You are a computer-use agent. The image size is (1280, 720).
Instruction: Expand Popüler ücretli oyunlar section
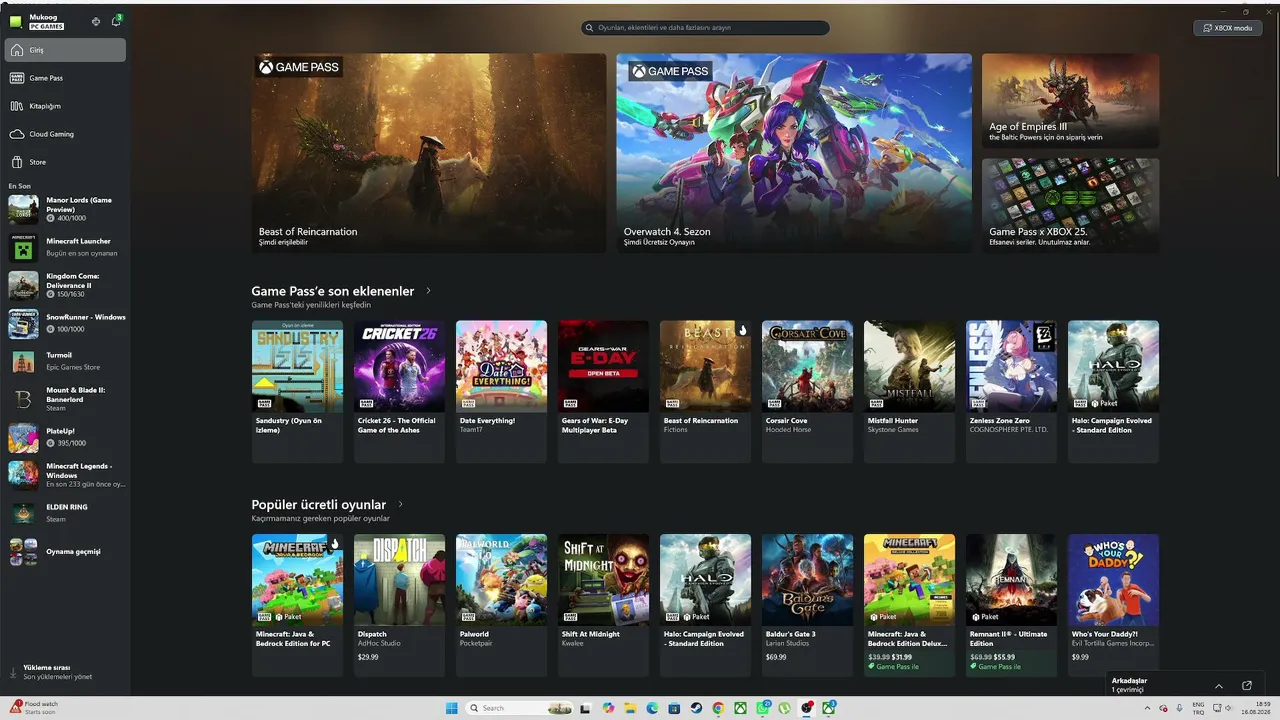401,505
